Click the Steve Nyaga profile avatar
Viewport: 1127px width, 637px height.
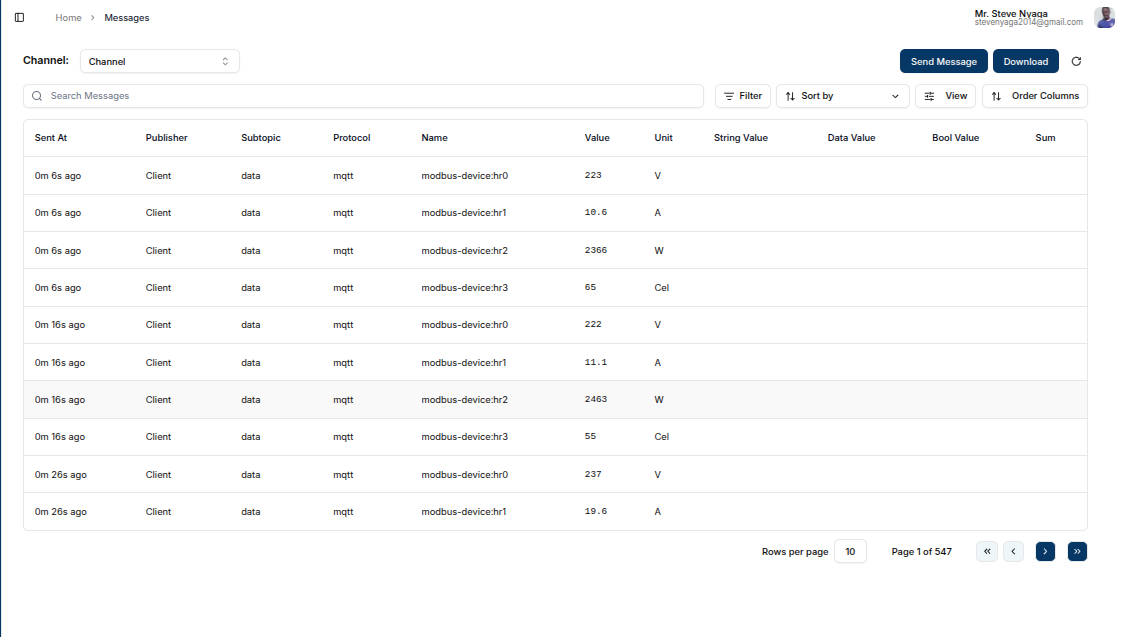click(x=1104, y=17)
